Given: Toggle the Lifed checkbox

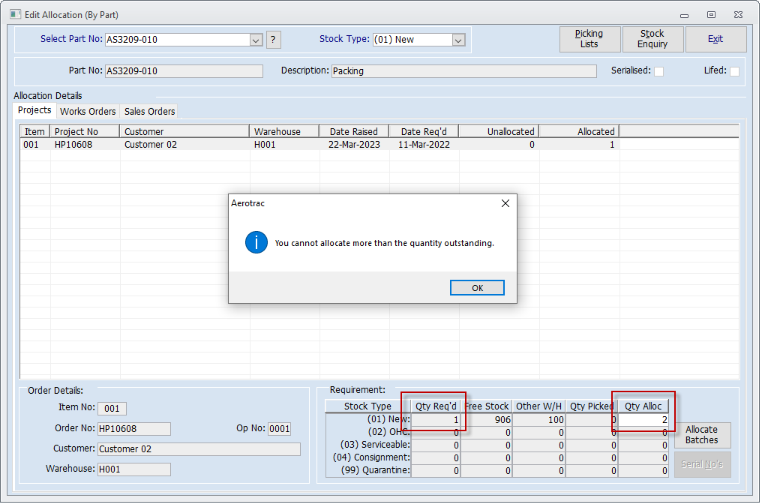Looking at the screenshot, I should (735, 71).
